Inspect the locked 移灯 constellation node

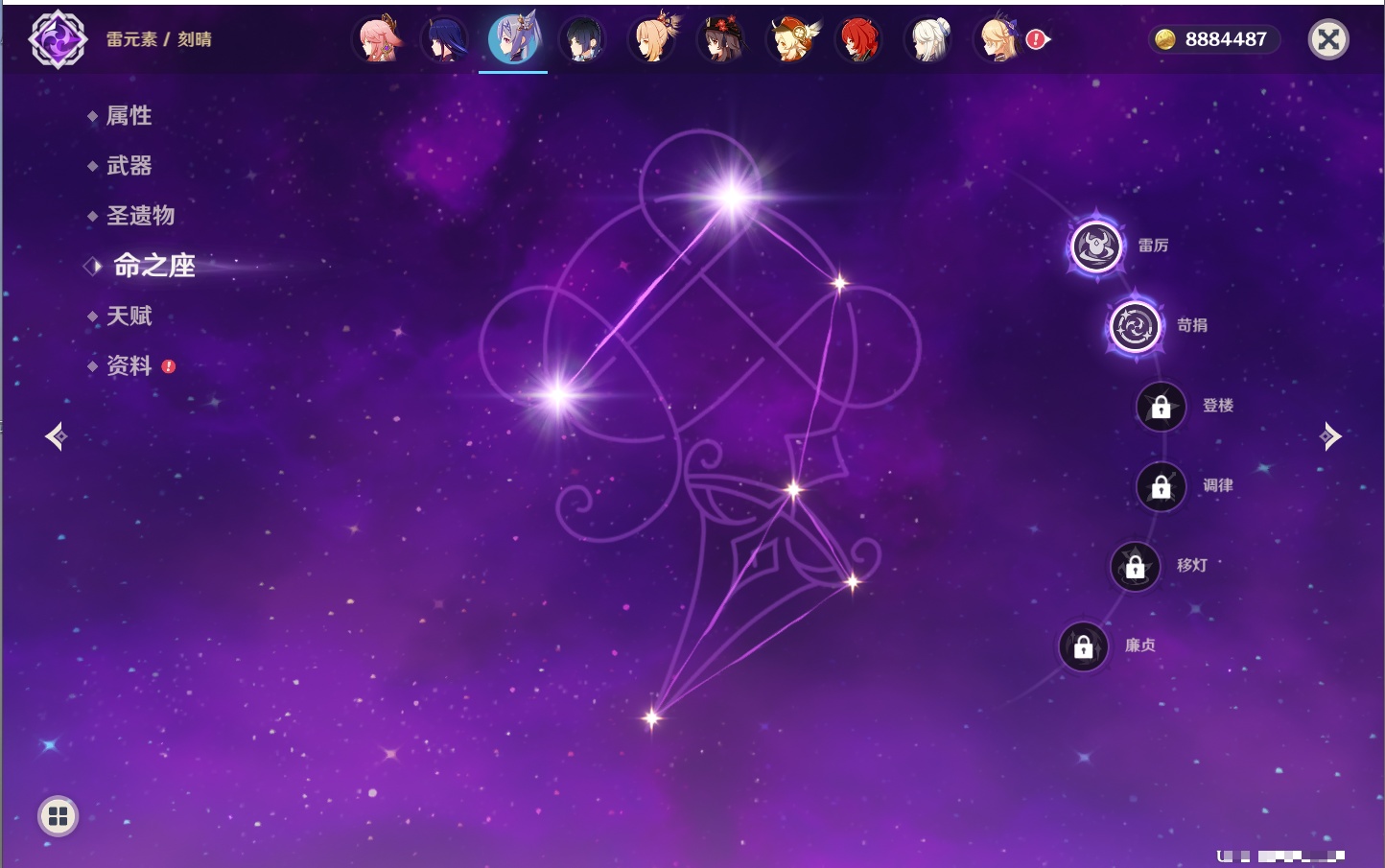tap(1135, 567)
